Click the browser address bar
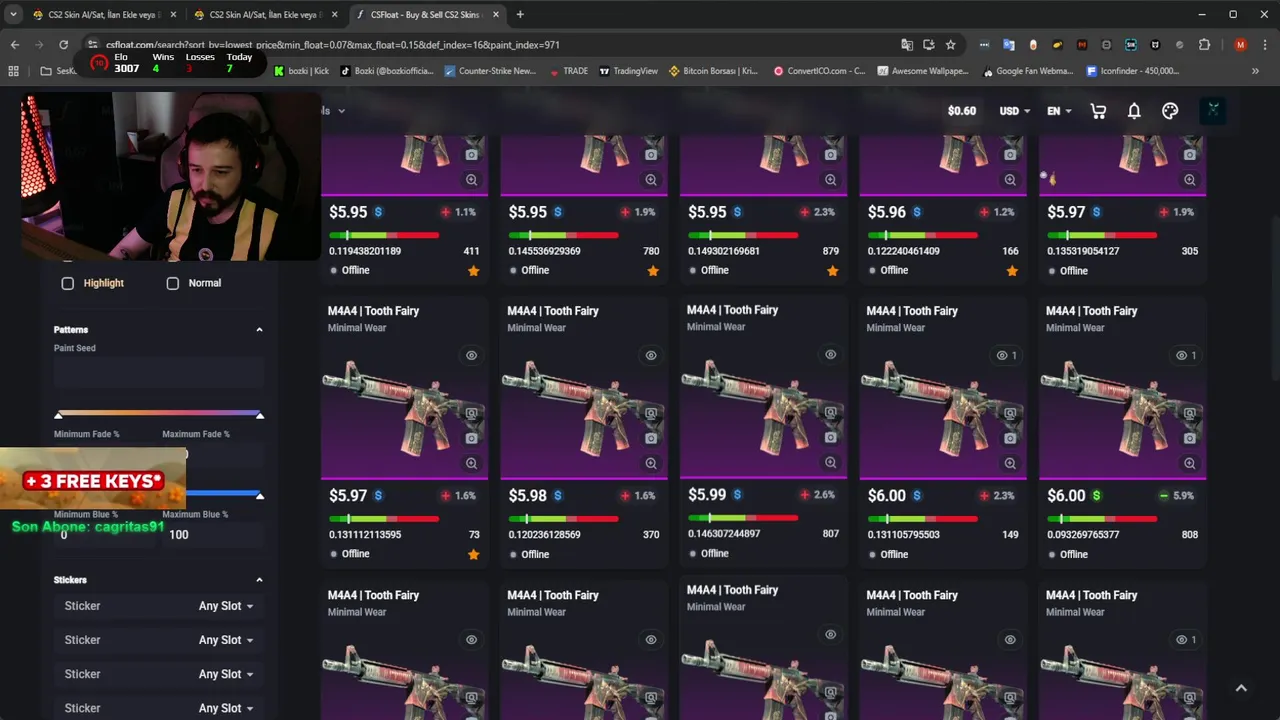The image size is (1280, 720). pos(490,44)
